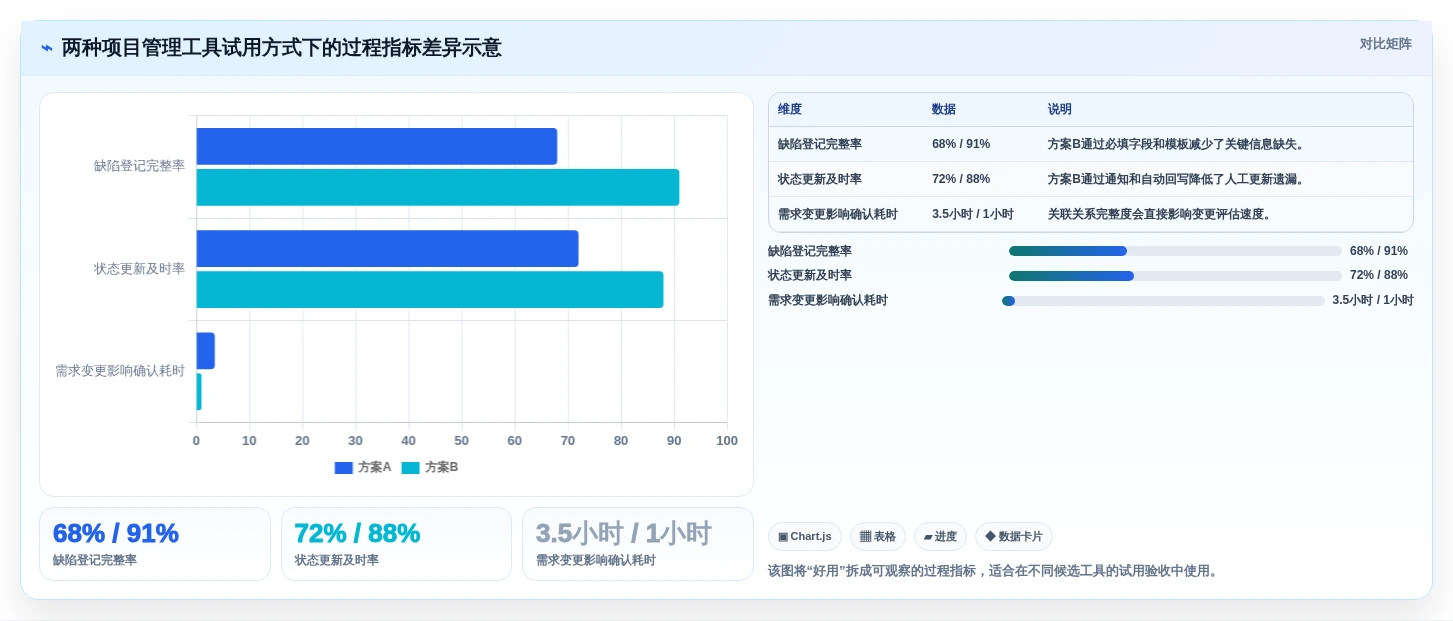Click the 72% / 88% data card

pyautogui.click(x=396, y=544)
